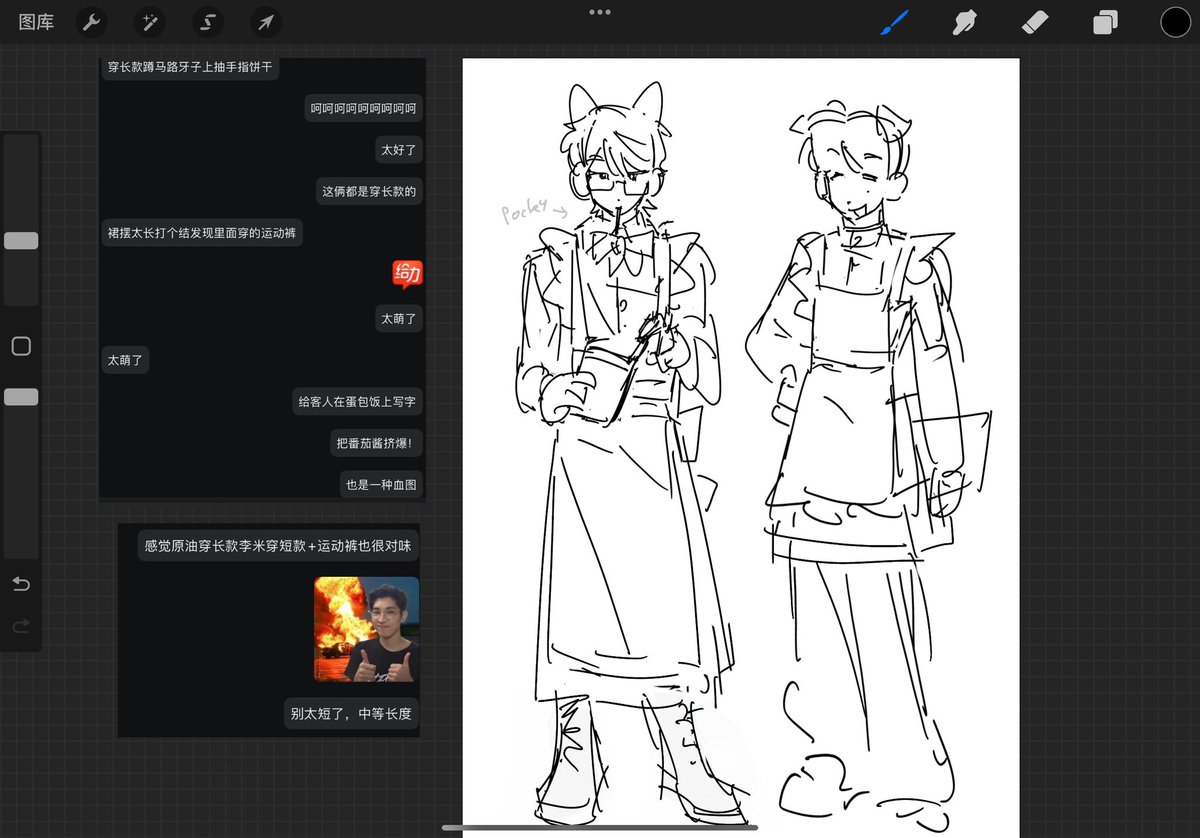Screen dimensions: 1200x838
Task: Tap chat message 也是一种血图
Action: click(x=381, y=485)
